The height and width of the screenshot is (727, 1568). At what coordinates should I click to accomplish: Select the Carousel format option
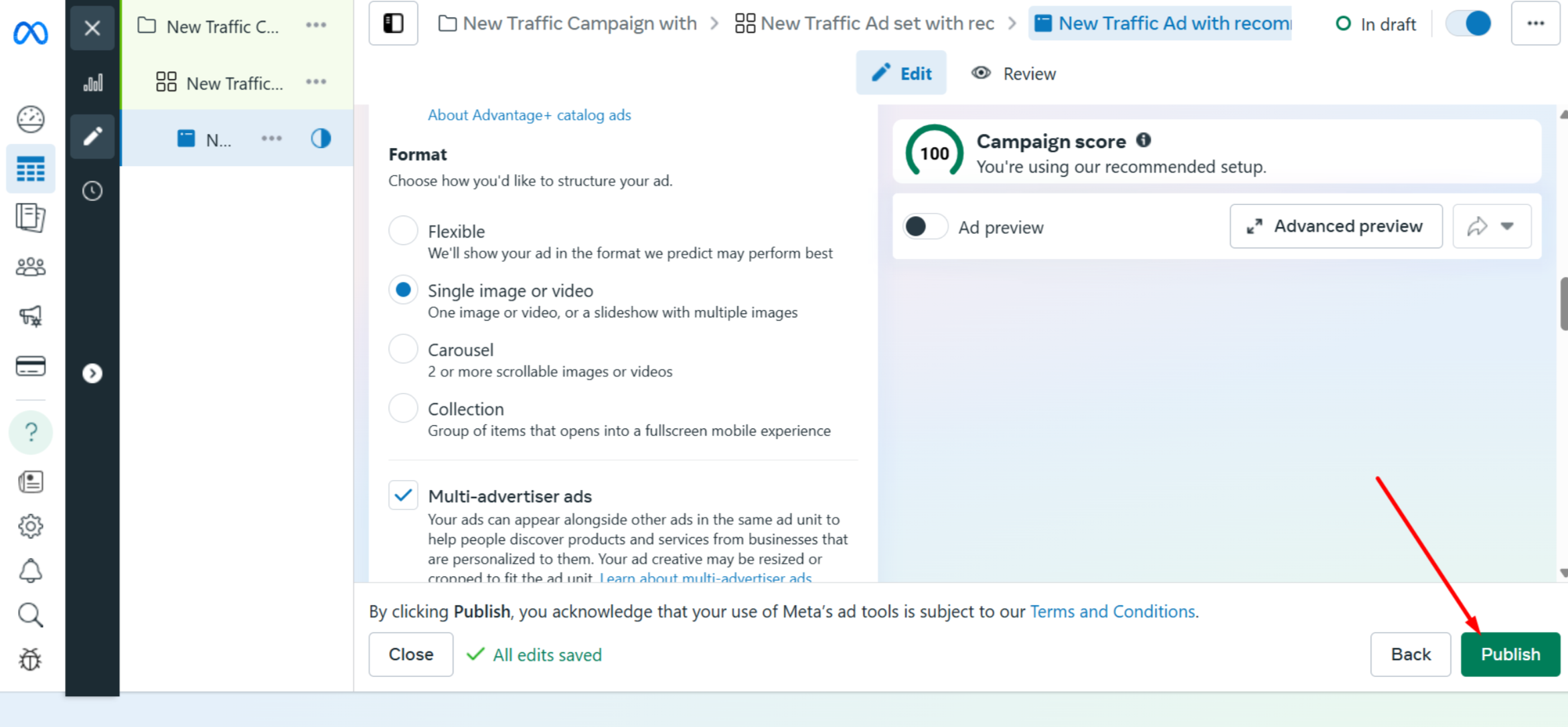403,349
